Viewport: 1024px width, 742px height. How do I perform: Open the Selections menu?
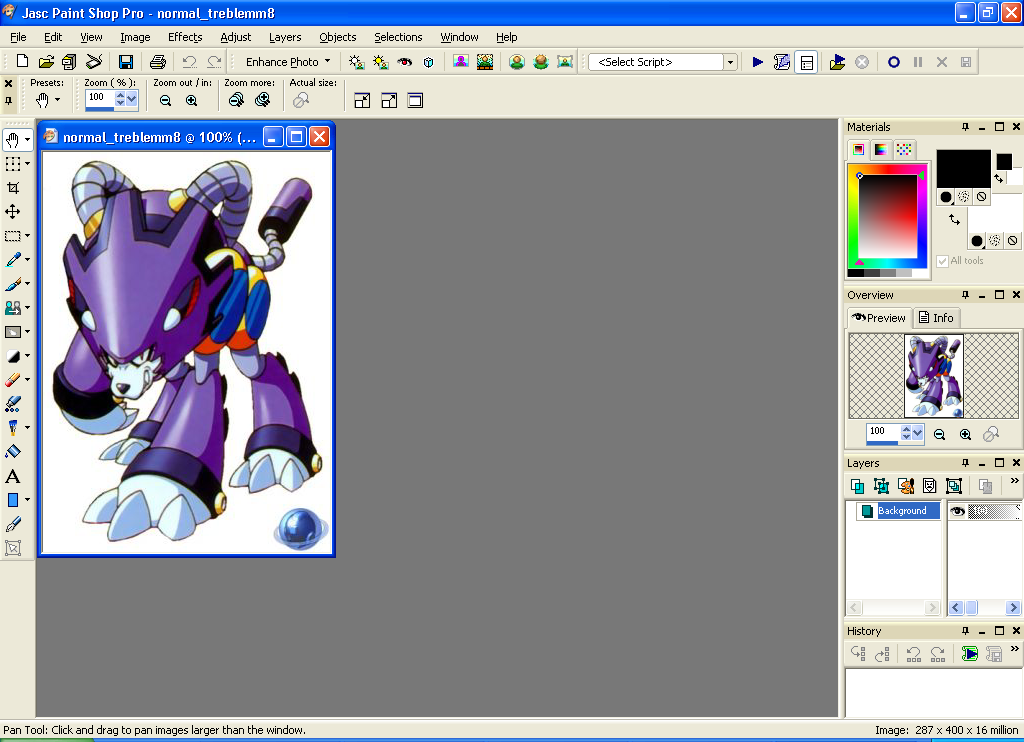pos(398,37)
